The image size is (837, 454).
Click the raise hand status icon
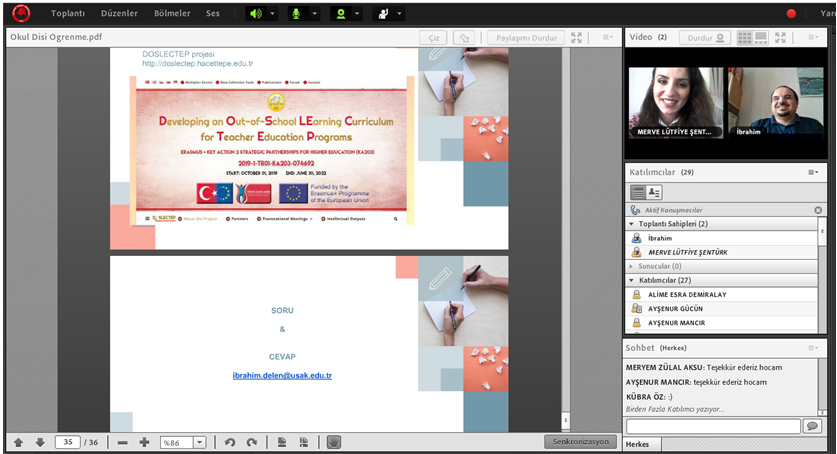381,14
